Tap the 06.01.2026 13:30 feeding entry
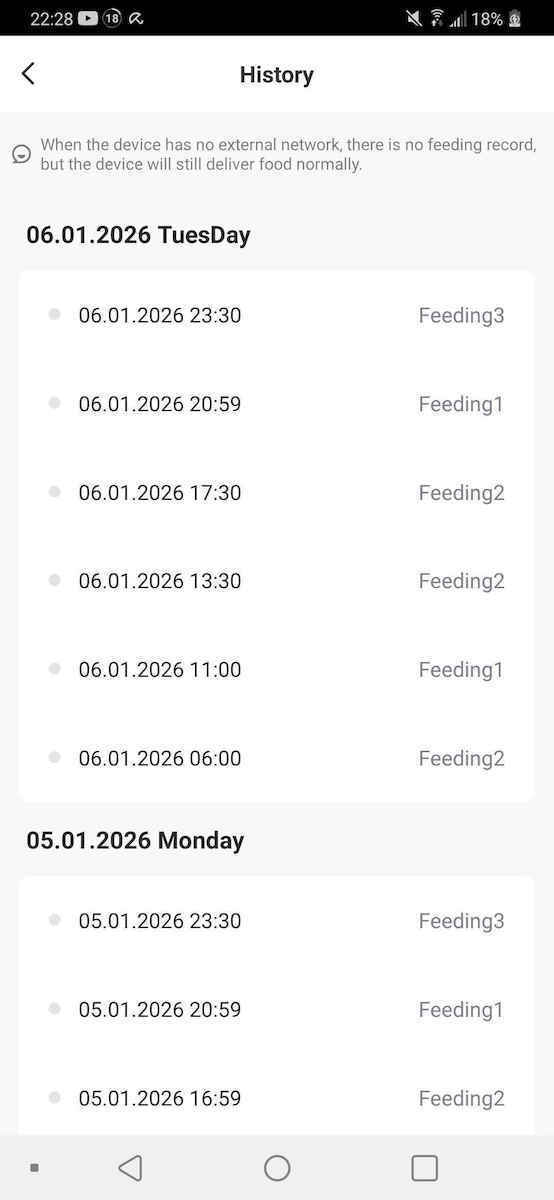 pyautogui.click(x=277, y=581)
